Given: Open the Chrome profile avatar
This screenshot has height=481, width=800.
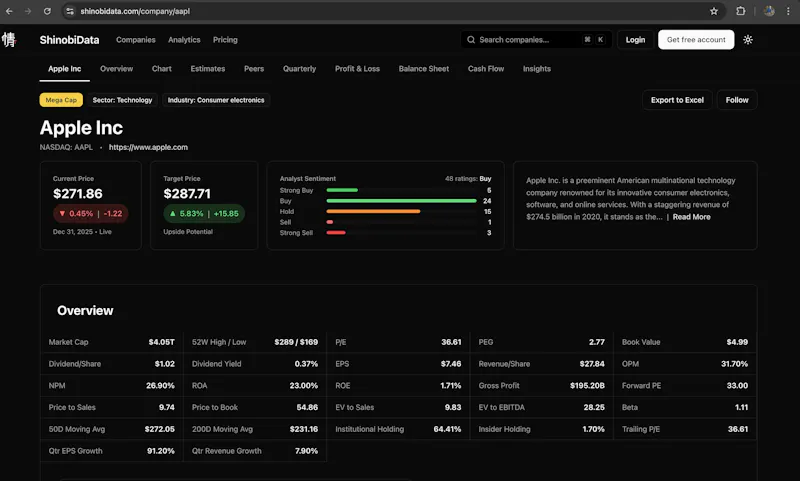Looking at the screenshot, I should (769, 11).
